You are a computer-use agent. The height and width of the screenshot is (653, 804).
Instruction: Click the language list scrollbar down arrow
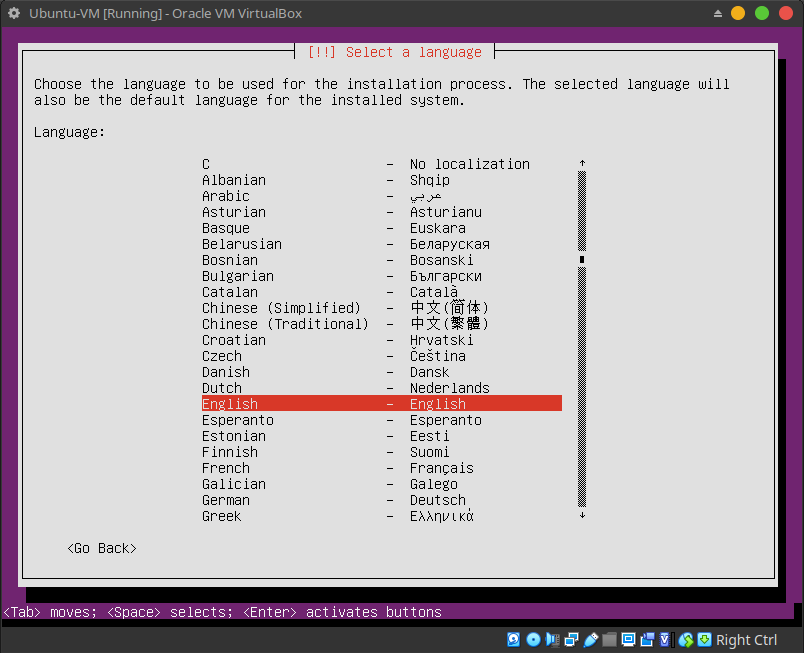coord(582,515)
